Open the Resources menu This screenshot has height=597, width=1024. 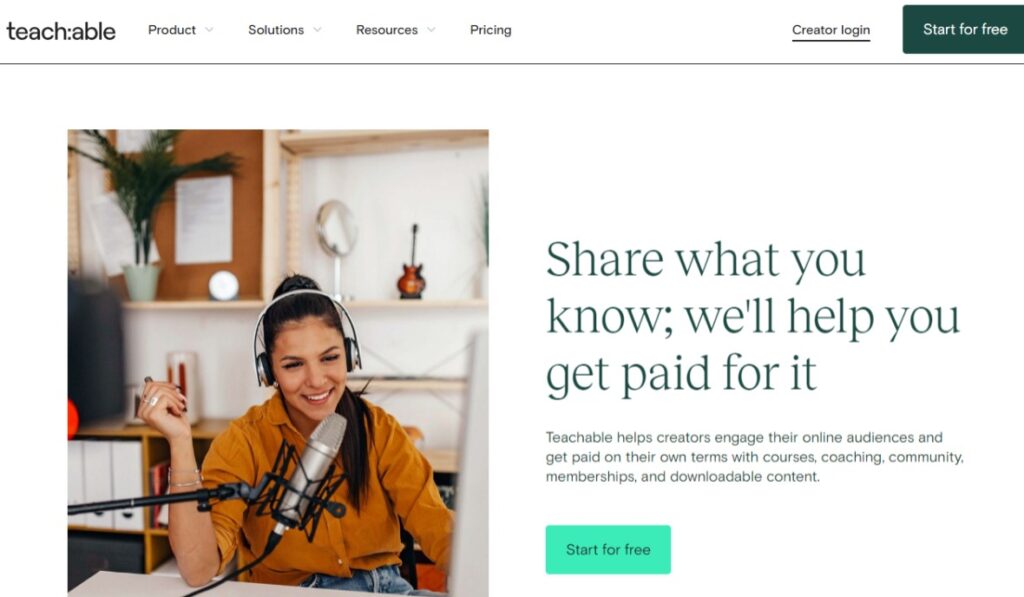pos(387,30)
